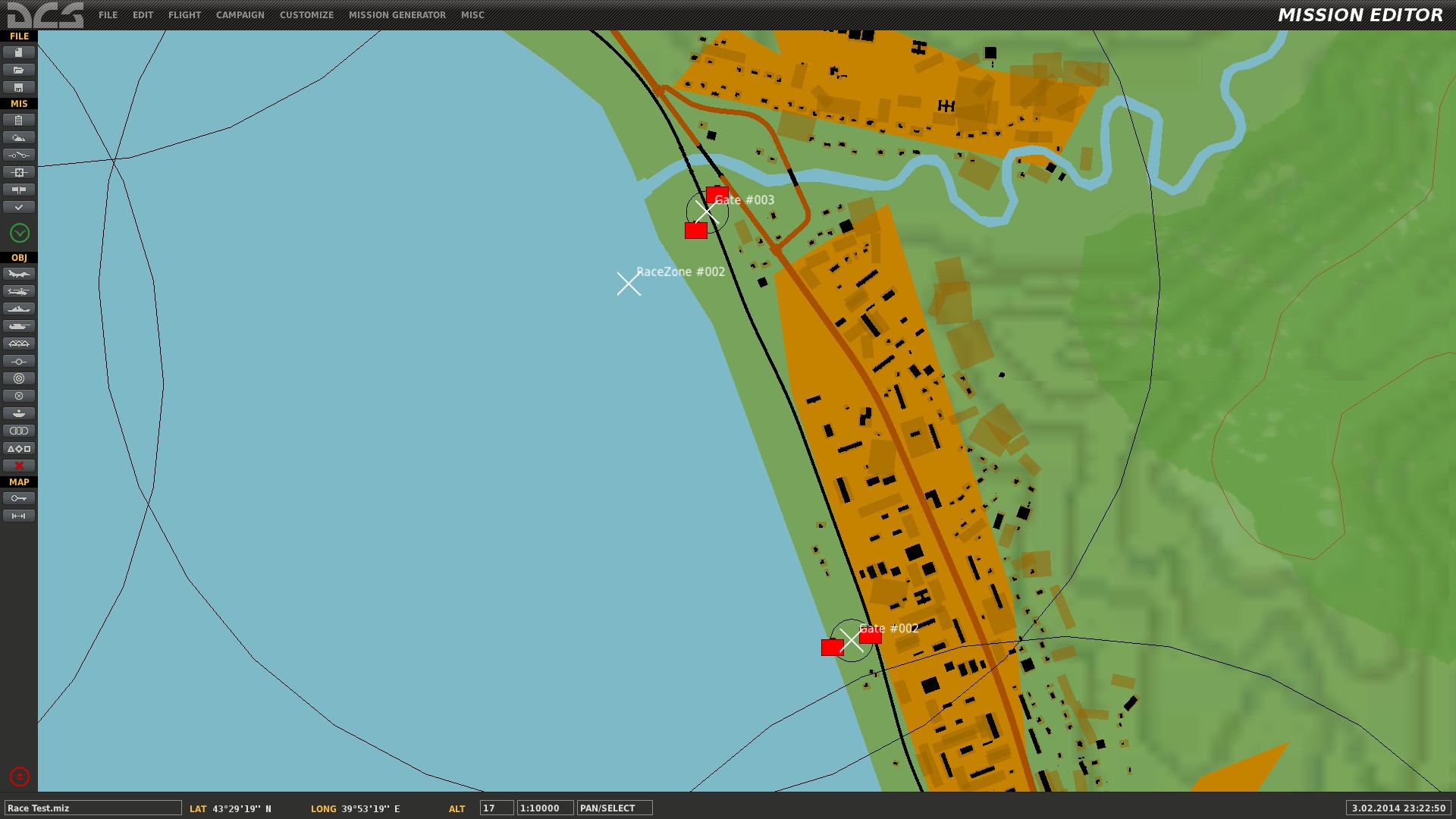Open the triggers rule icon
Image resolution: width=1456 pixels, height=819 pixels.
[x=19, y=155]
